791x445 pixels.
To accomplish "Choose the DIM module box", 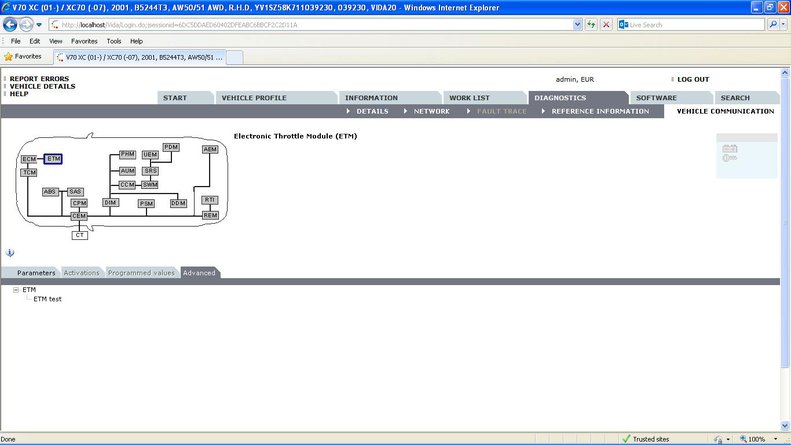I will [111, 203].
